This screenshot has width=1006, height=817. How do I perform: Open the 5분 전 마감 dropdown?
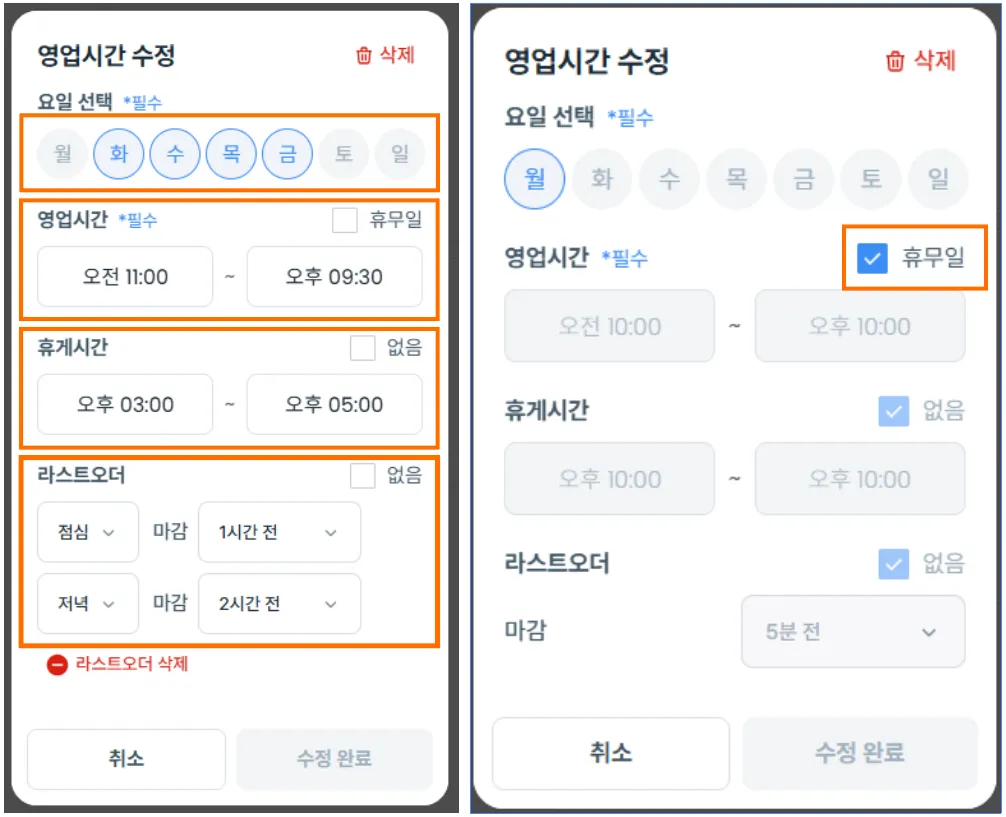pyautogui.click(x=852, y=632)
